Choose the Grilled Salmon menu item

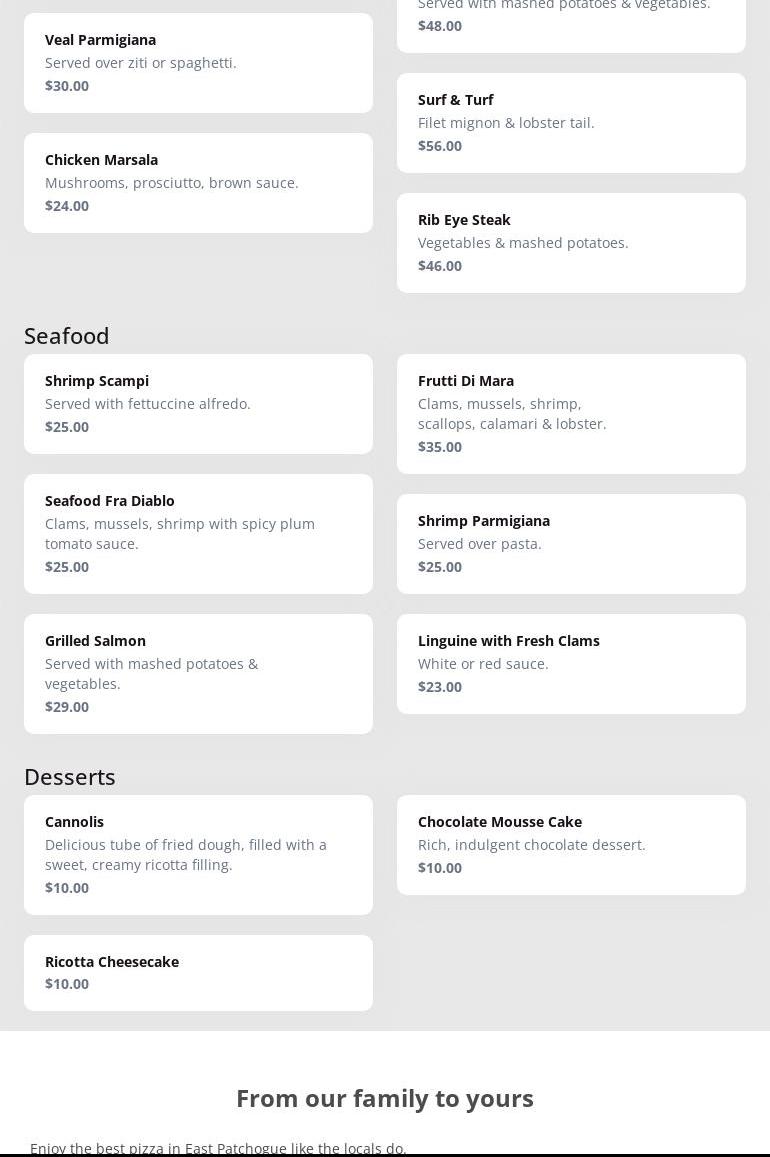coord(198,673)
